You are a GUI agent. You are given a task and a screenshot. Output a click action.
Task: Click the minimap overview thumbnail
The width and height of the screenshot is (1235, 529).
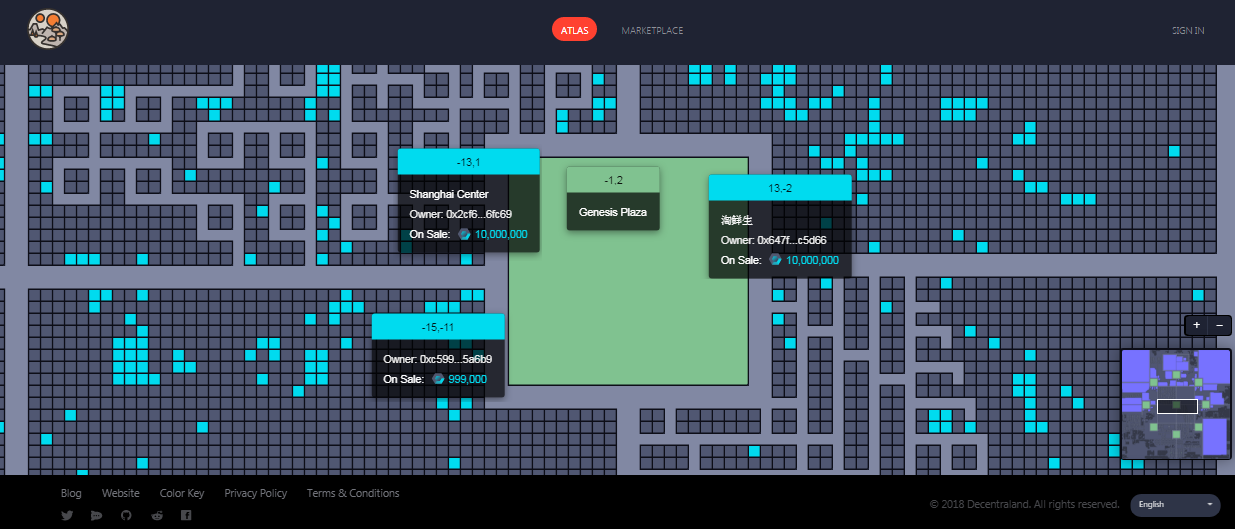click(1176, 404)
